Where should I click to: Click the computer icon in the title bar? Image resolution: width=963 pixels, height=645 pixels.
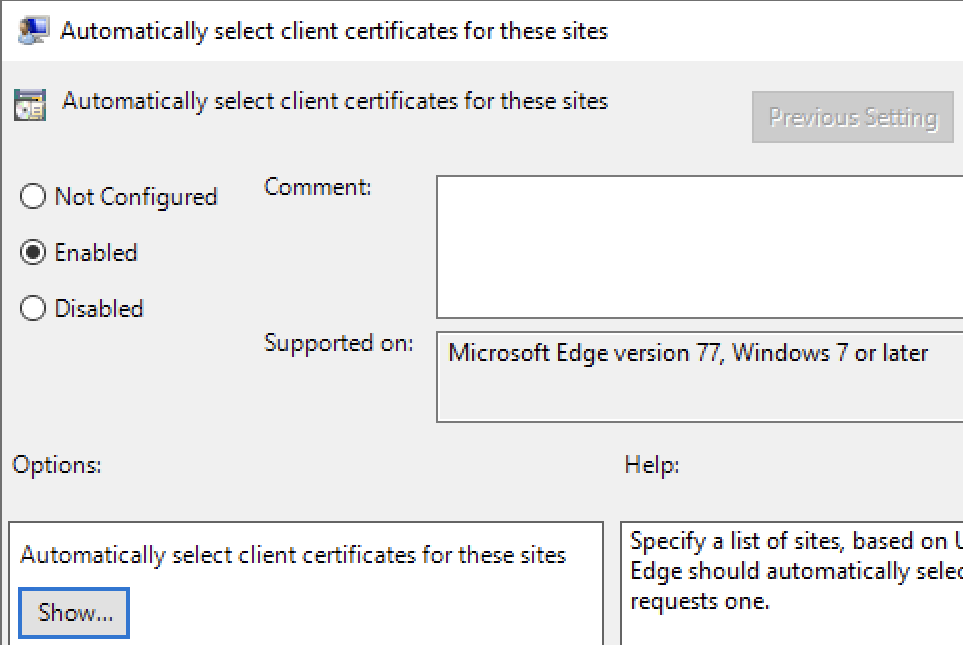[x=33, y=30]
